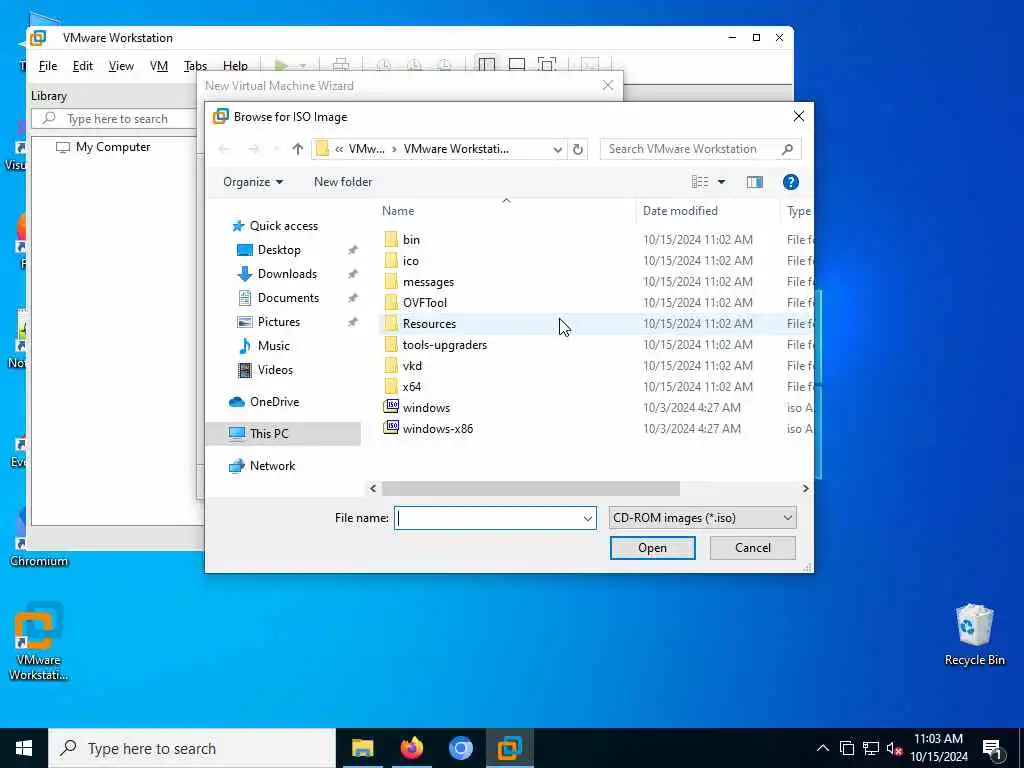Image resolution: width=1024 pixels, height=768 pixels.
Task: Select the tools-upgraders folder
Action: 445,344
